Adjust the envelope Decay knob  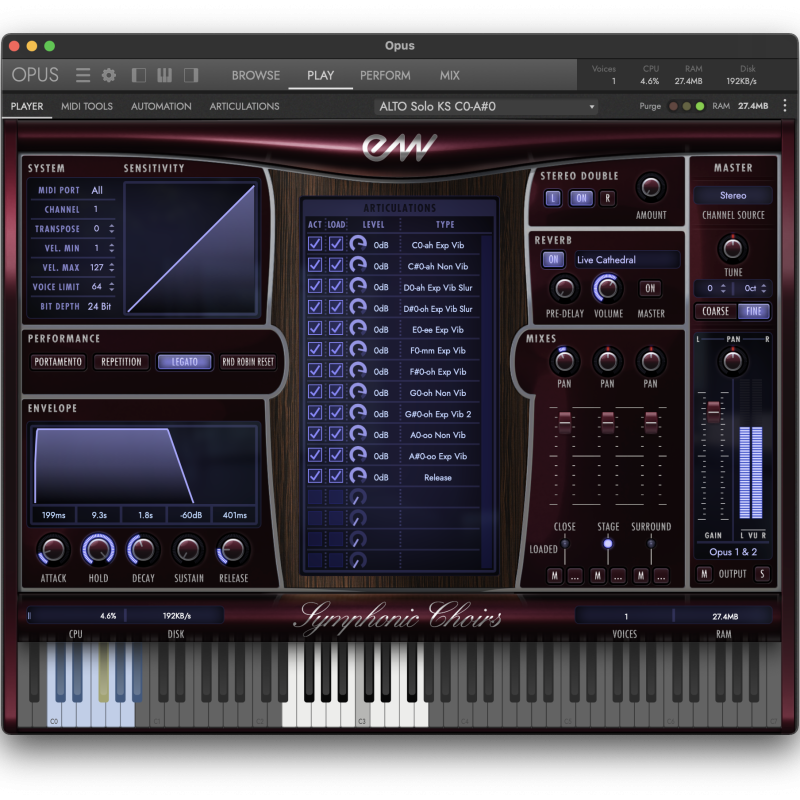pyautogui.click(x=143, y=550)
